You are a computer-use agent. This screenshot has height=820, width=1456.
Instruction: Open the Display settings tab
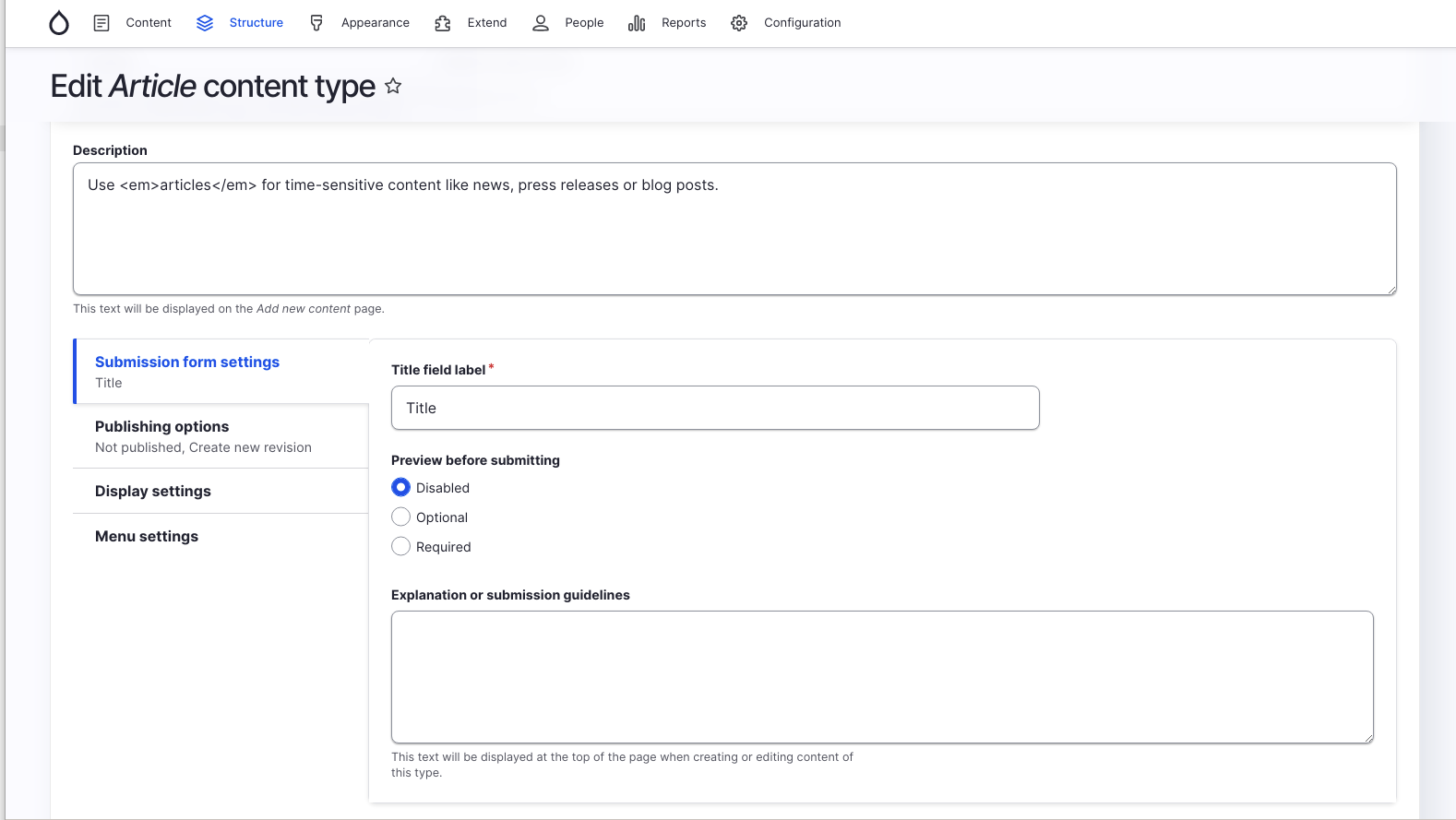[153, 491]
